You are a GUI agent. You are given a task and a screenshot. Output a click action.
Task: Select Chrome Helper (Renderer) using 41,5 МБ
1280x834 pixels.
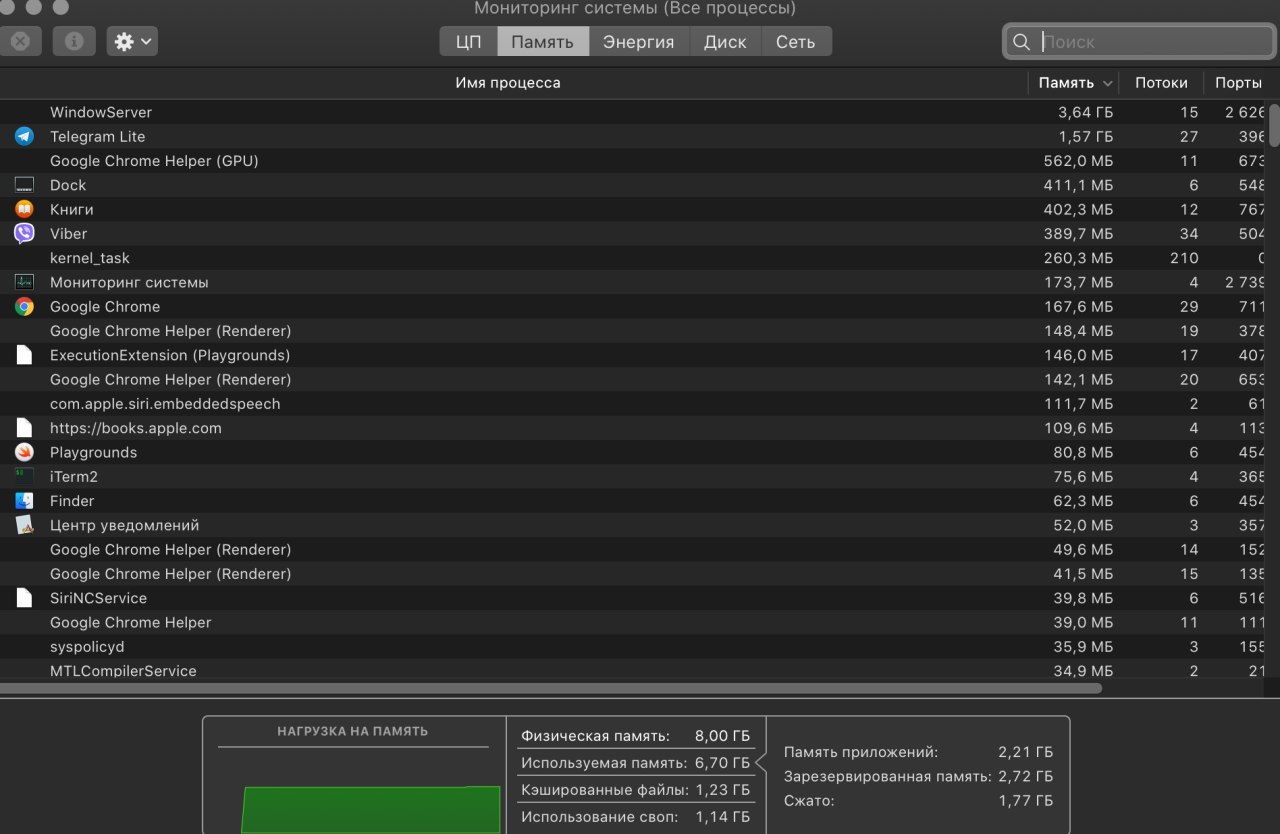pyautogui.click(x=634, y=574)
